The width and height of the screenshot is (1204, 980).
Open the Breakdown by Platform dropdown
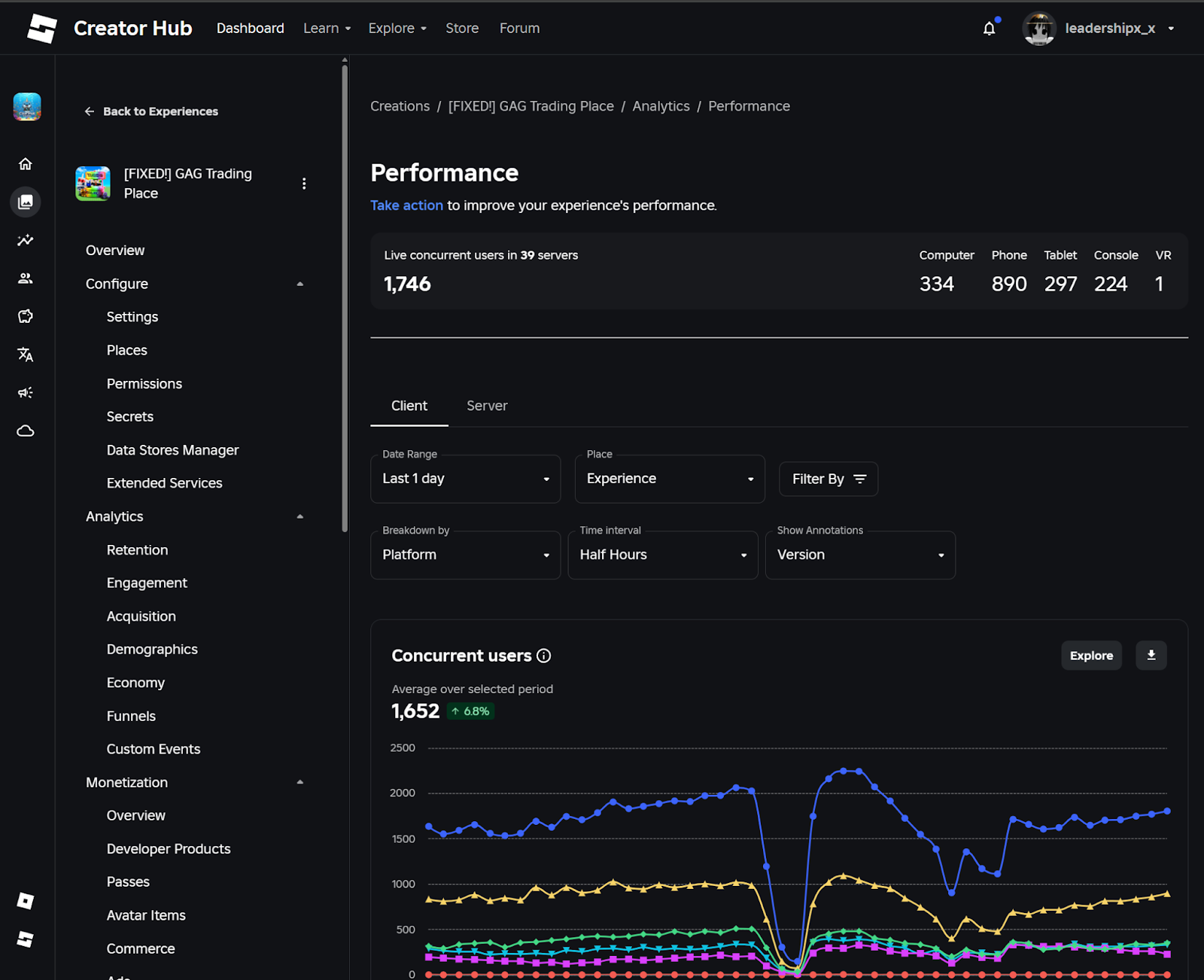coord(464,555)
